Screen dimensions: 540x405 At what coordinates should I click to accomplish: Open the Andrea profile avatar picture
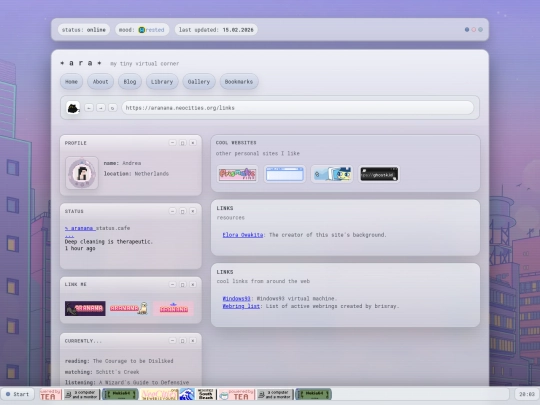coord(82,173)
